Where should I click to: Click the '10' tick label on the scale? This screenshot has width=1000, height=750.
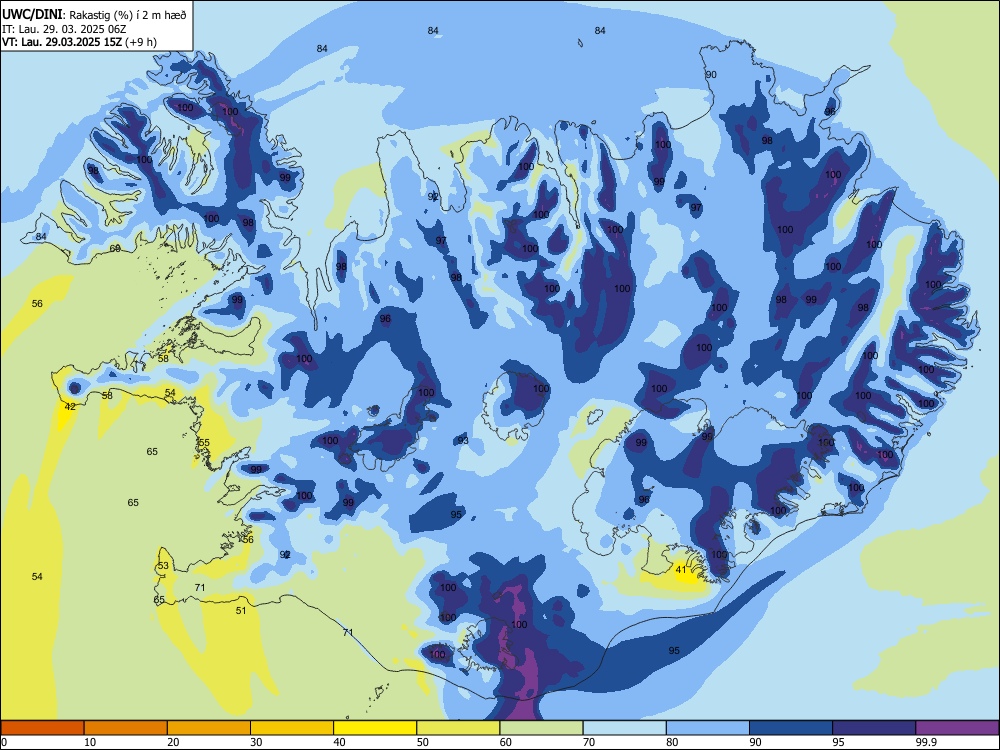(90, 742)
